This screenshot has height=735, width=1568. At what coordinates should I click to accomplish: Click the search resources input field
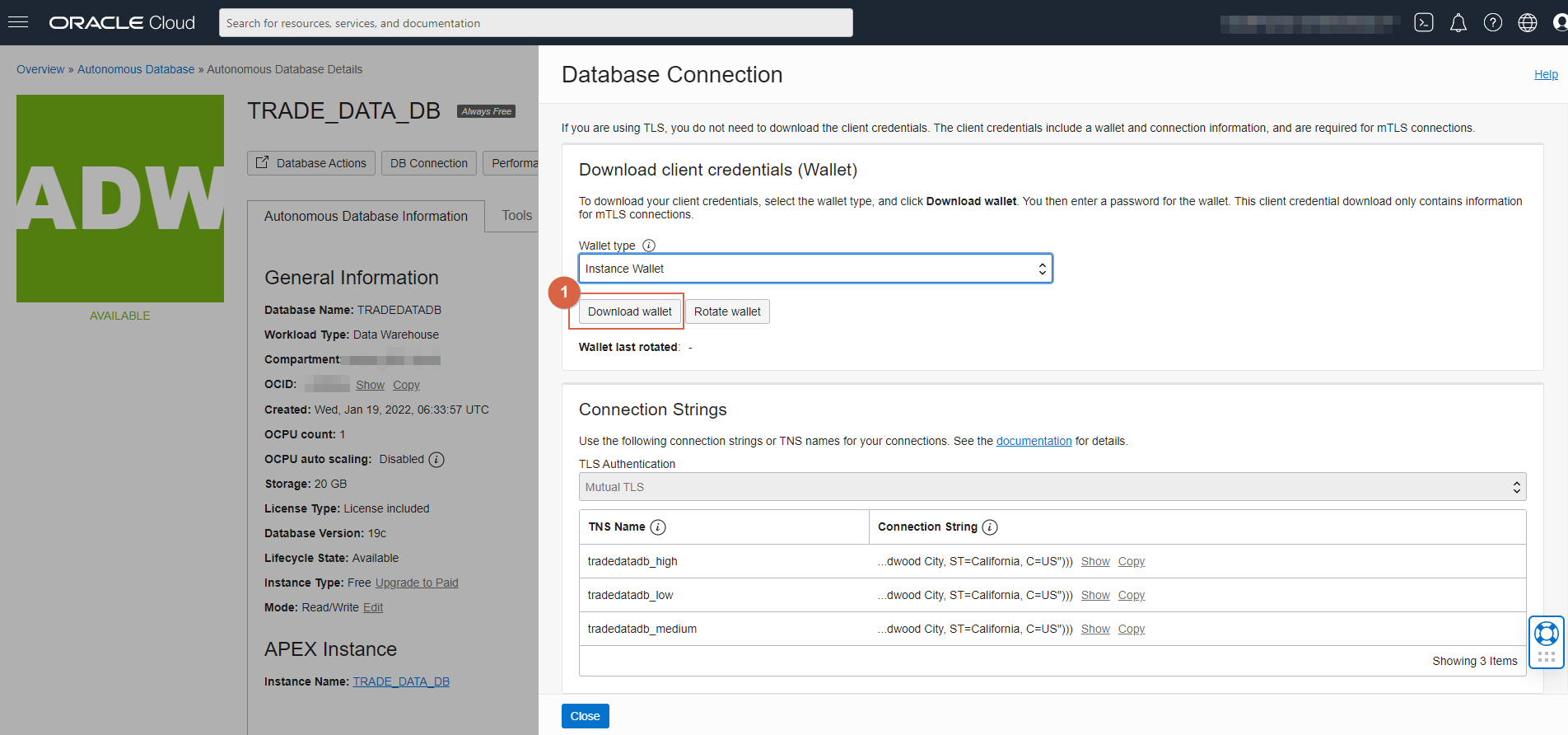tap(536, 23)
